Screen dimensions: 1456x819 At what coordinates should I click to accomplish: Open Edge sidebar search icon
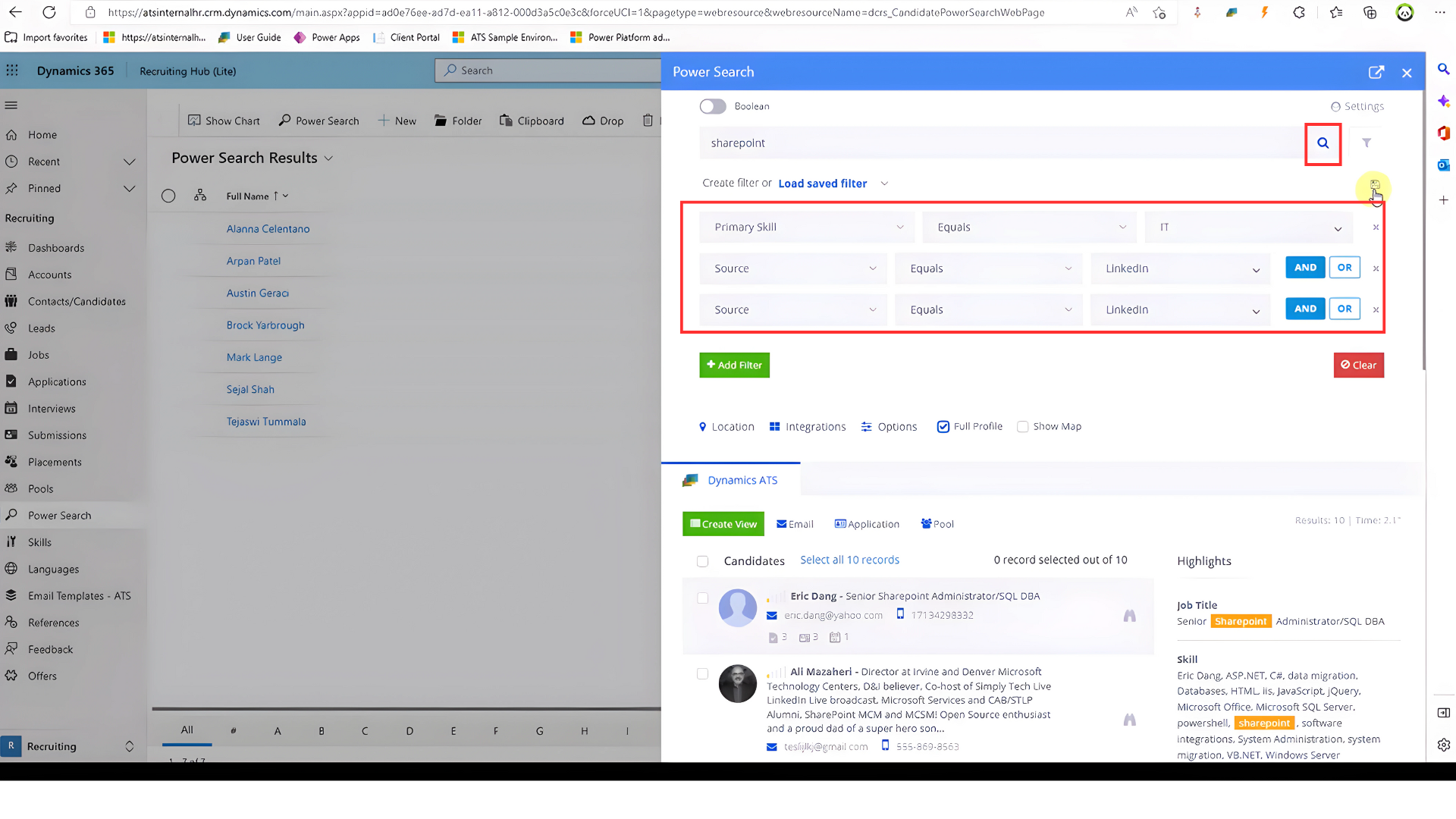[x=1443, y=69]
